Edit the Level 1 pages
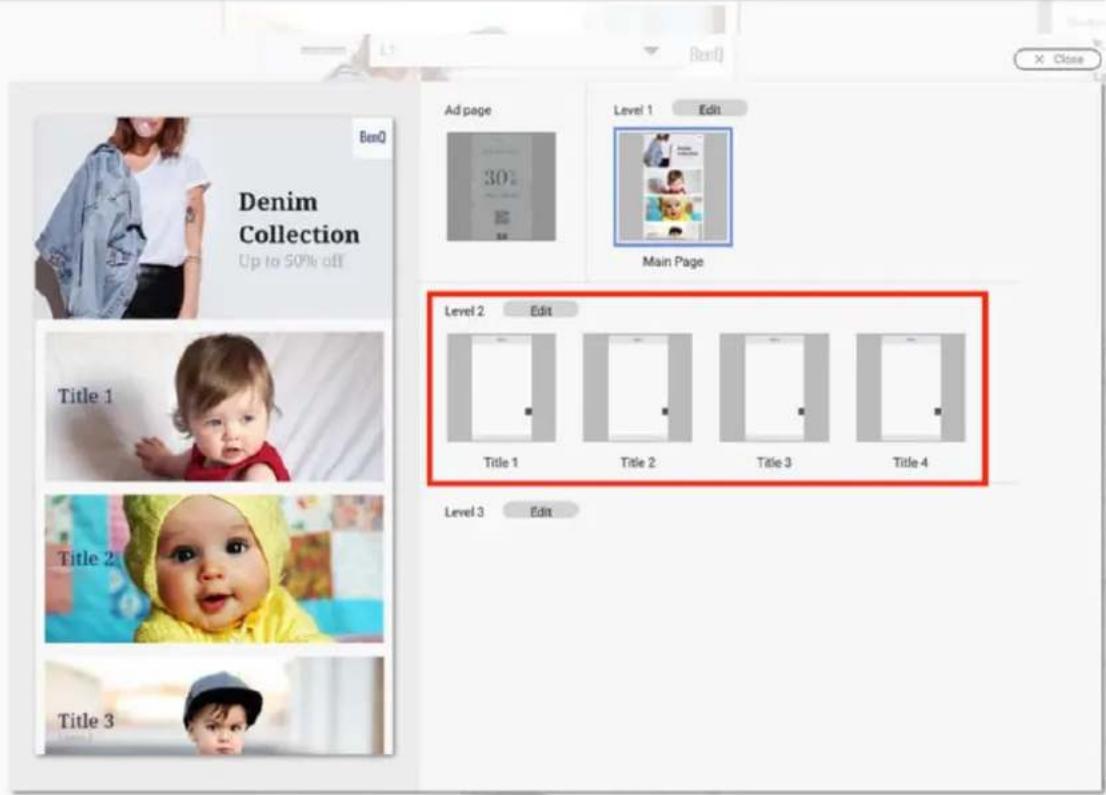1106x795 pixels. click(709, 109)
